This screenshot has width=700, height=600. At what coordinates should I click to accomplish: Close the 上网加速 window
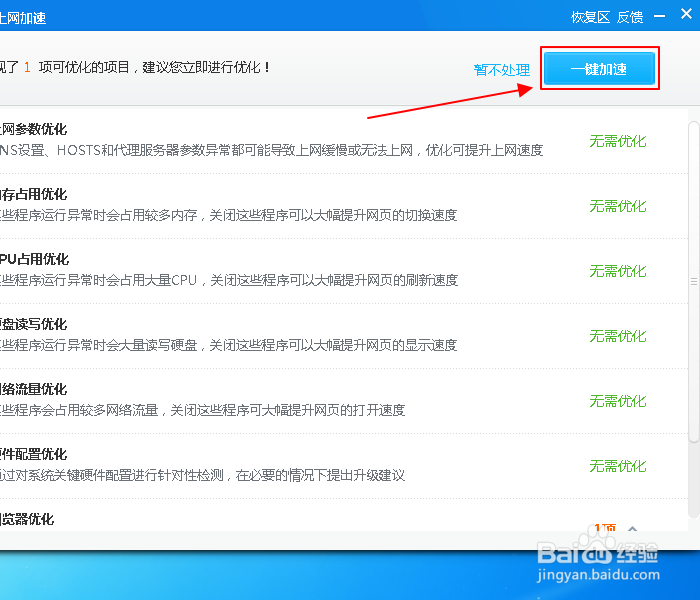pyautogui.click(x=686, y=14)
